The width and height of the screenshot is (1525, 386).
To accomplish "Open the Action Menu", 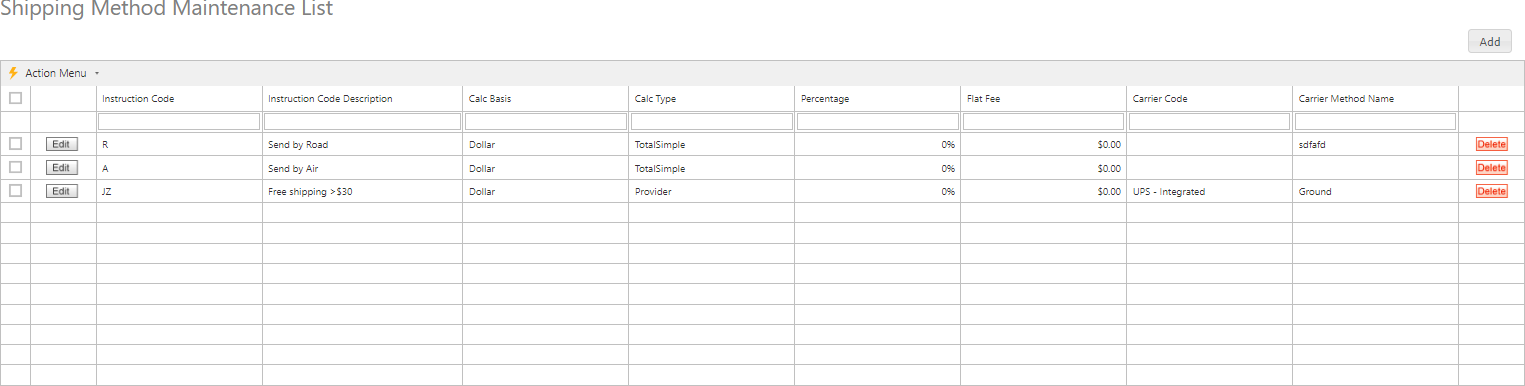I will coord(56,73).
